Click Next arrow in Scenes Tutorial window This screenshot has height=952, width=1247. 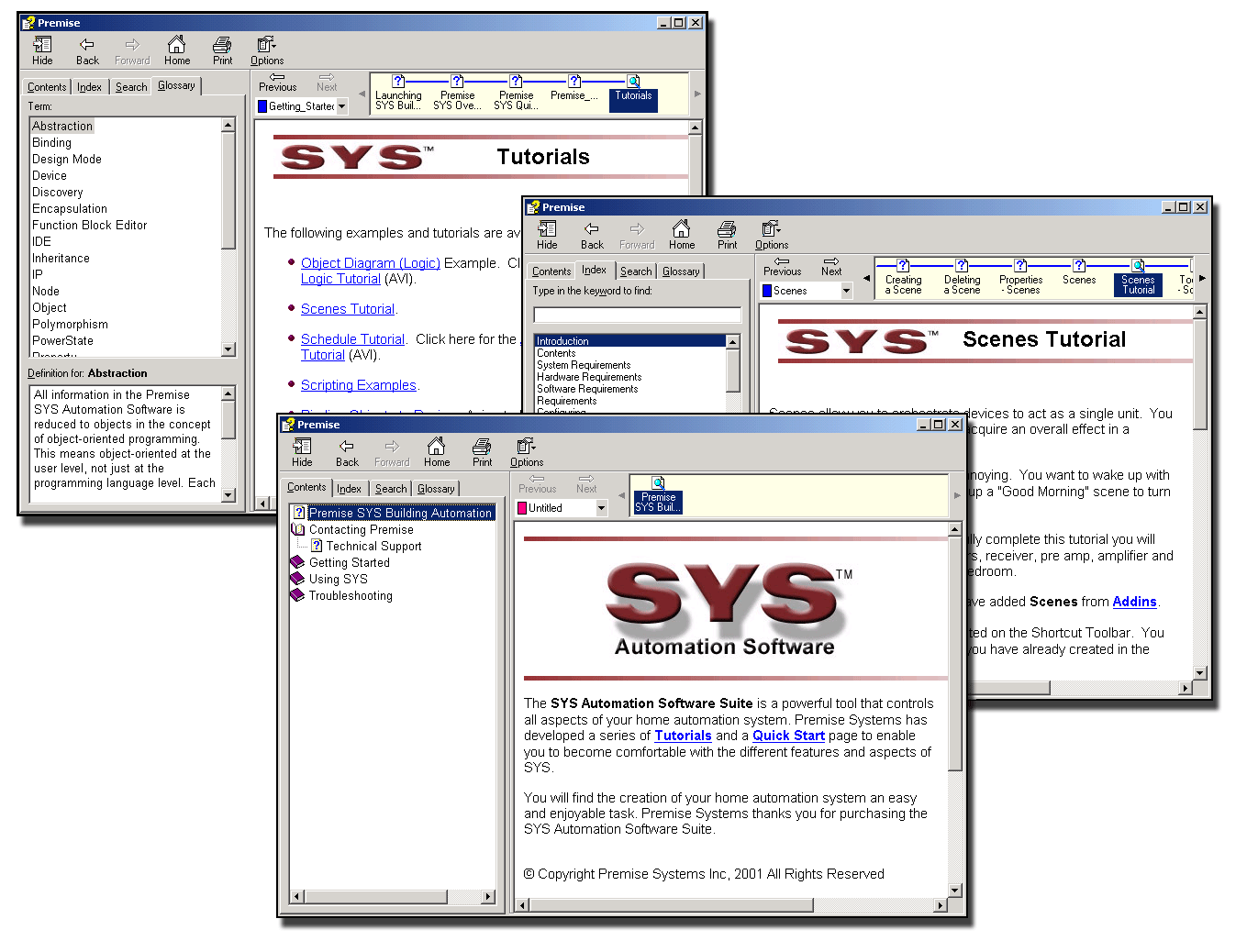click(831, 267)
